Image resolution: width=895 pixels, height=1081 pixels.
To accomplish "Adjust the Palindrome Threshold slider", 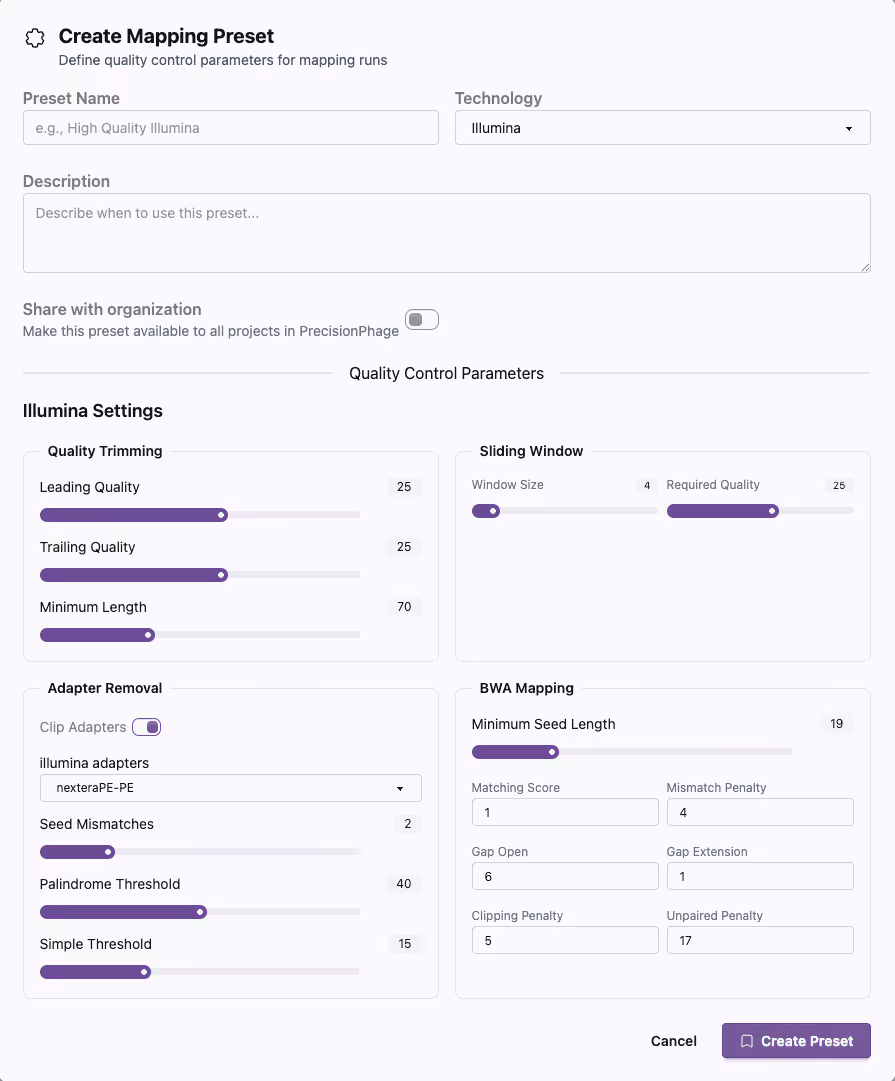I will [x=200, y=912].
